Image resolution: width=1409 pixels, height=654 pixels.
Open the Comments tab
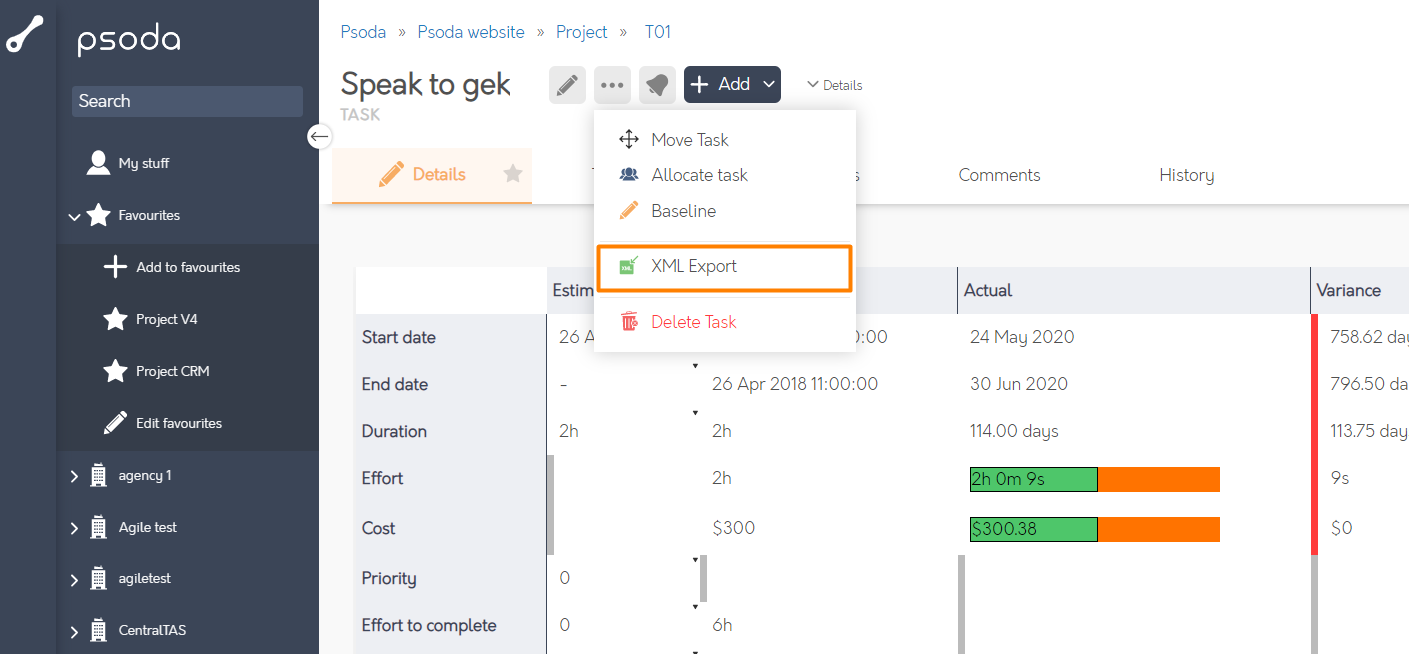click(999, 175)
